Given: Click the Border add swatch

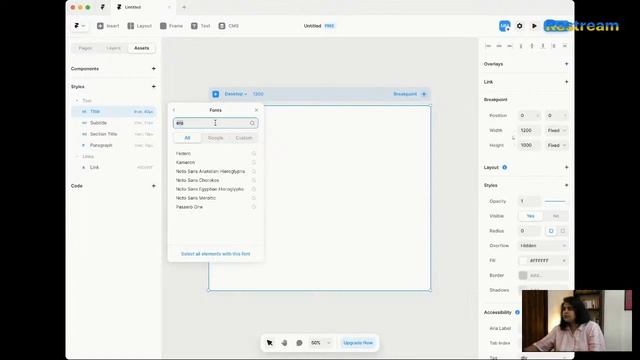Looking at the screenshot, I should tap(523, 276).
